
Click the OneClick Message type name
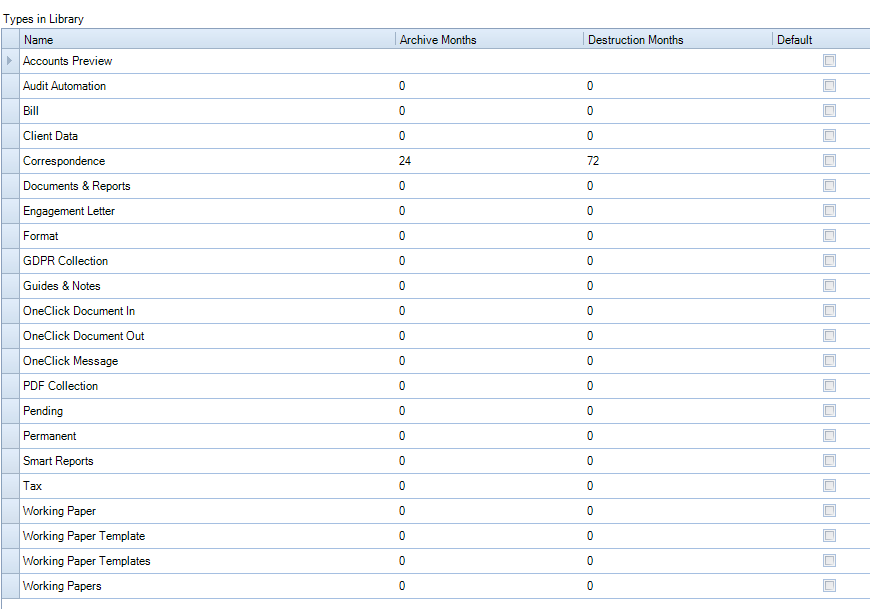point(70,361)
